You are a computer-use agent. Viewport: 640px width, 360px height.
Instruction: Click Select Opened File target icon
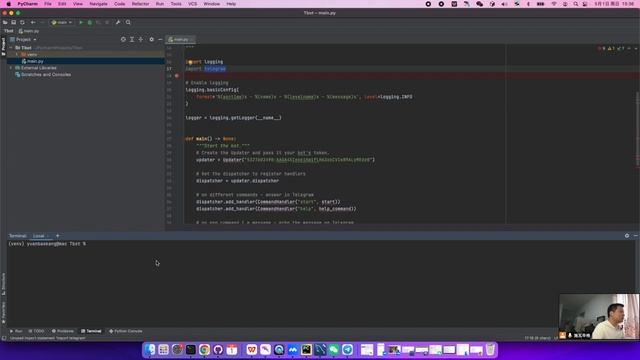[x=123, y=40]
